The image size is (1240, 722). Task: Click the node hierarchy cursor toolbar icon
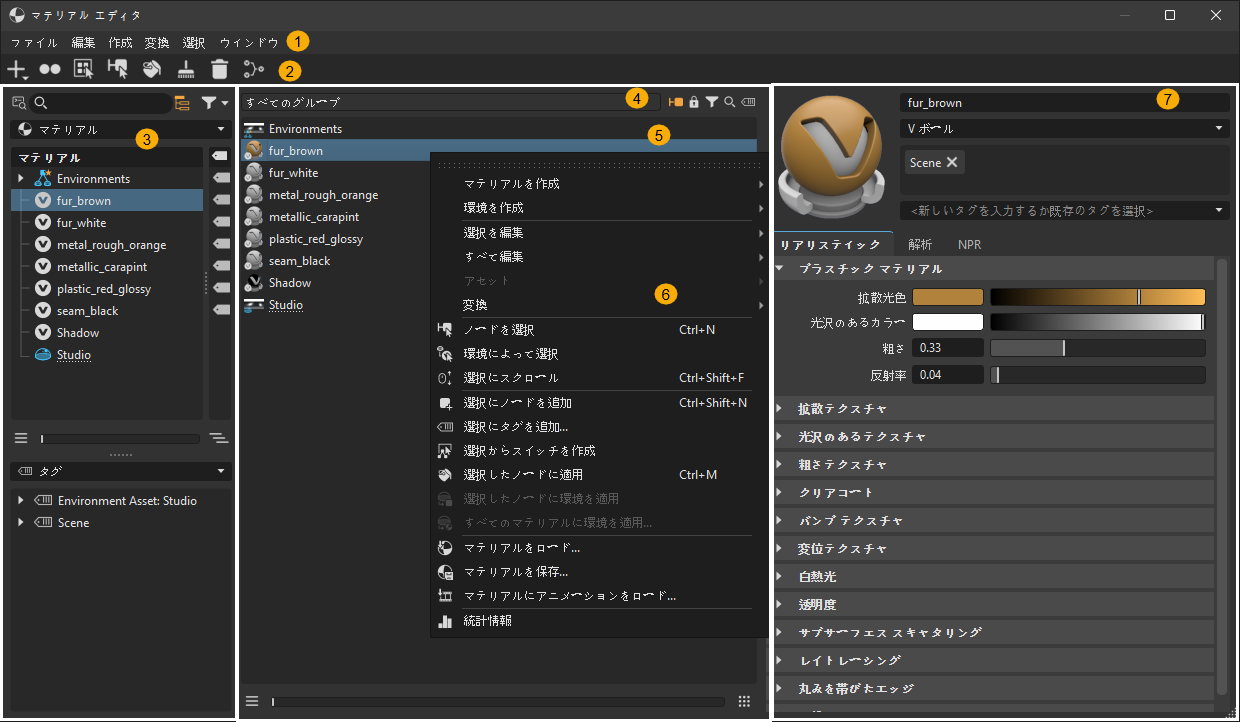pos(118,70)
